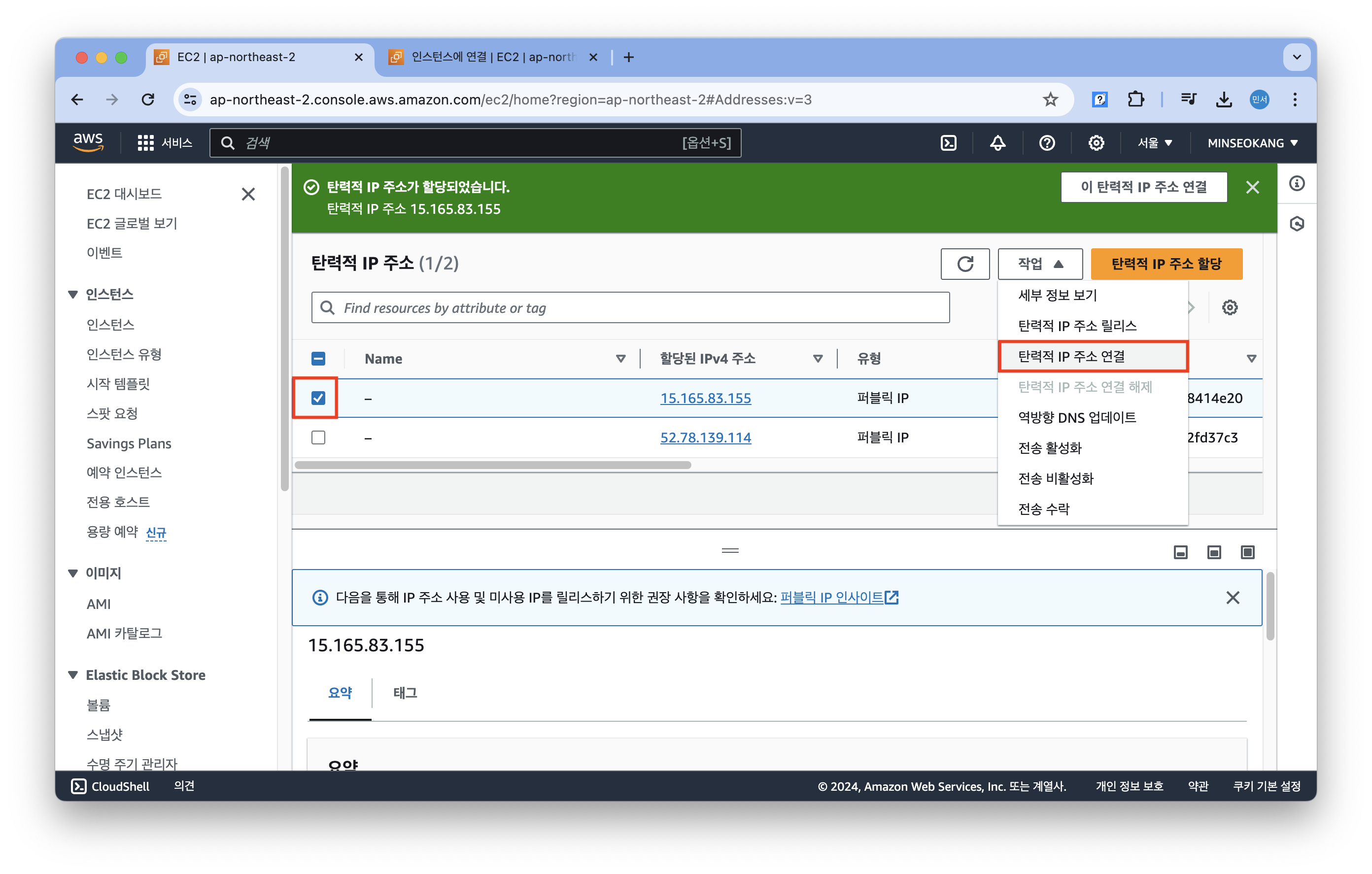The width and height of the screenshot is (1372, 874).
Task: Check the 52.78.139.114 row checkbox
Action: click(x=318, y=437)
